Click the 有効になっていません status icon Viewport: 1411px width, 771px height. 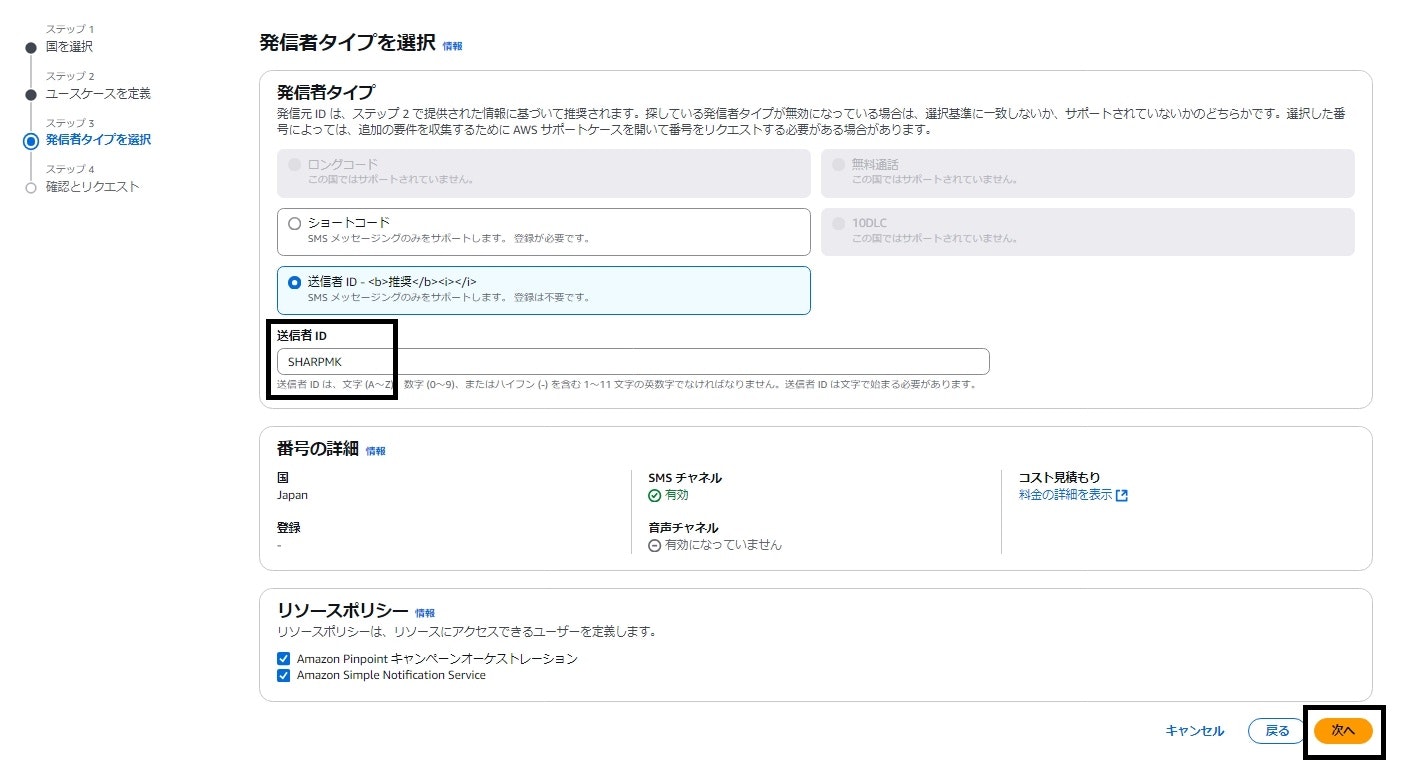(x=655, y=546)
